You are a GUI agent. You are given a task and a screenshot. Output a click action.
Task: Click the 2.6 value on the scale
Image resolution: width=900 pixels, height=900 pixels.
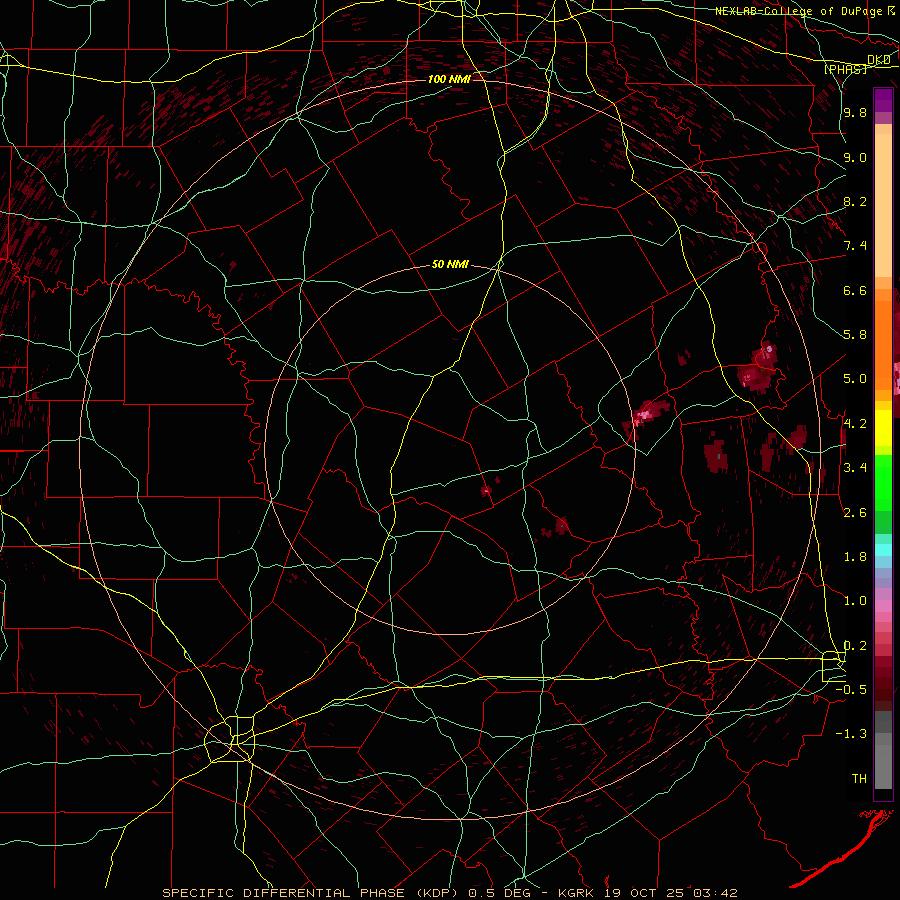point(855,513)
